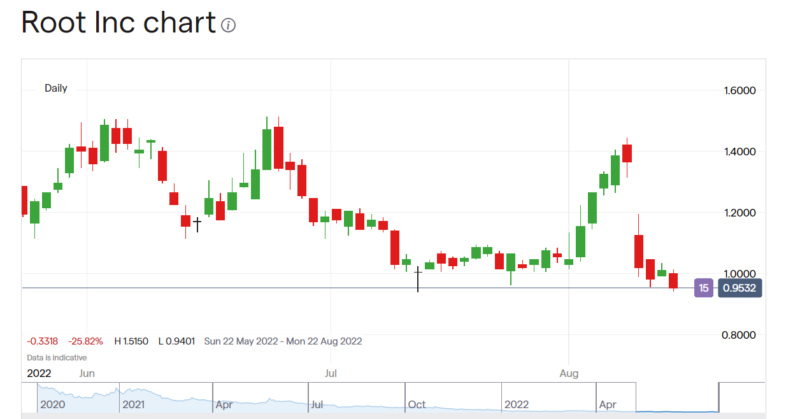Click the Jul label on main time axis
This screenshot has width=793, height=419.
pos(330,373)
